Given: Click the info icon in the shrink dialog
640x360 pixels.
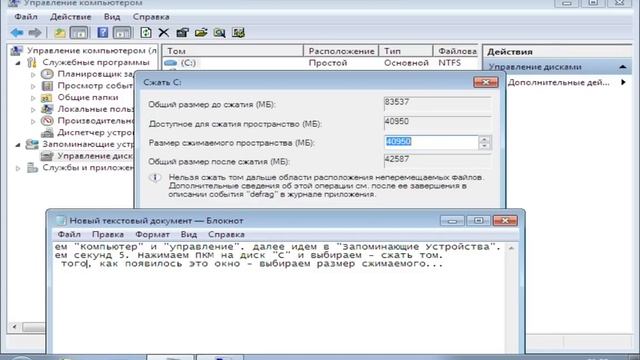Looking at the screenshot, I should click(x=155, y=178).
